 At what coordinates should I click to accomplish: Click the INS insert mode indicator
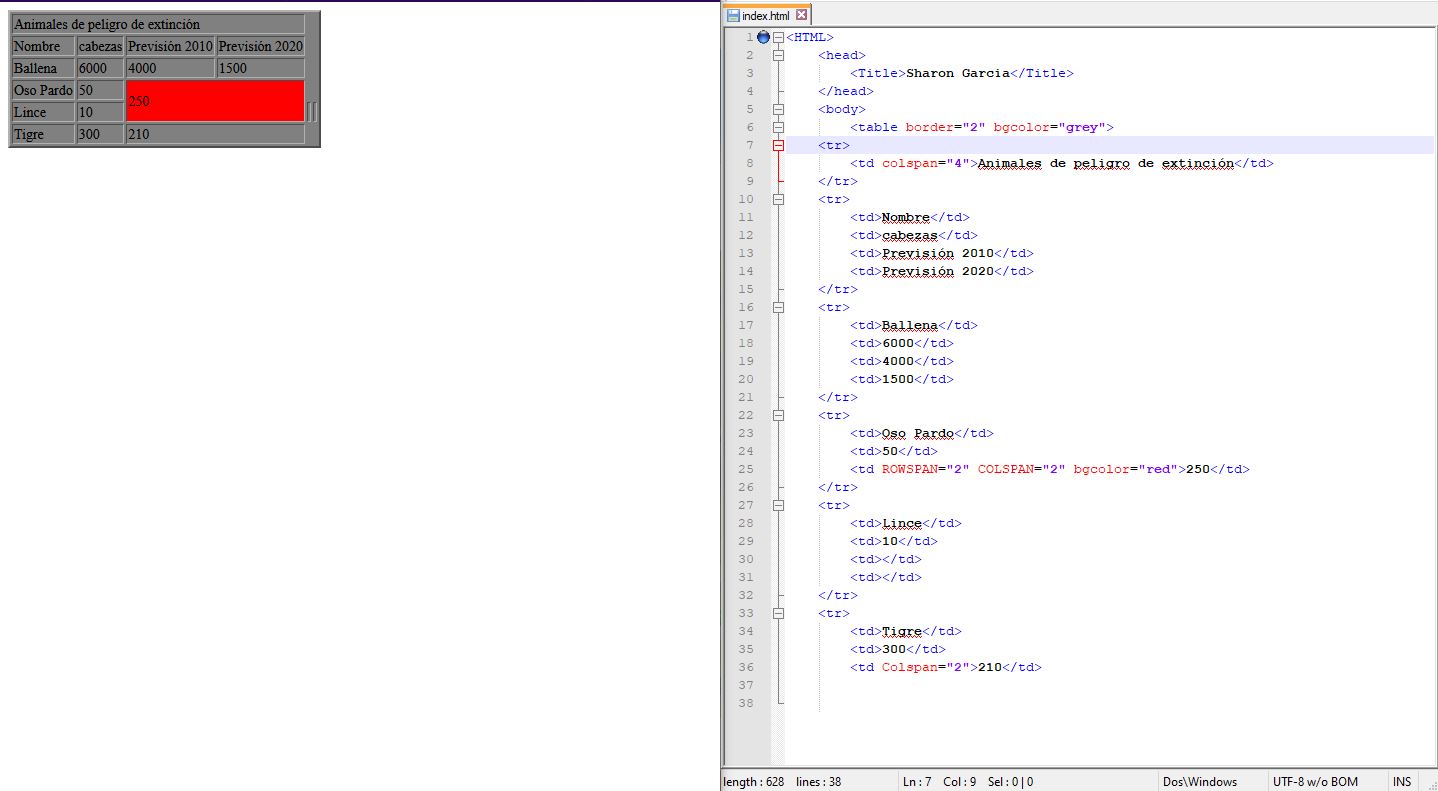coord(1402,782)
